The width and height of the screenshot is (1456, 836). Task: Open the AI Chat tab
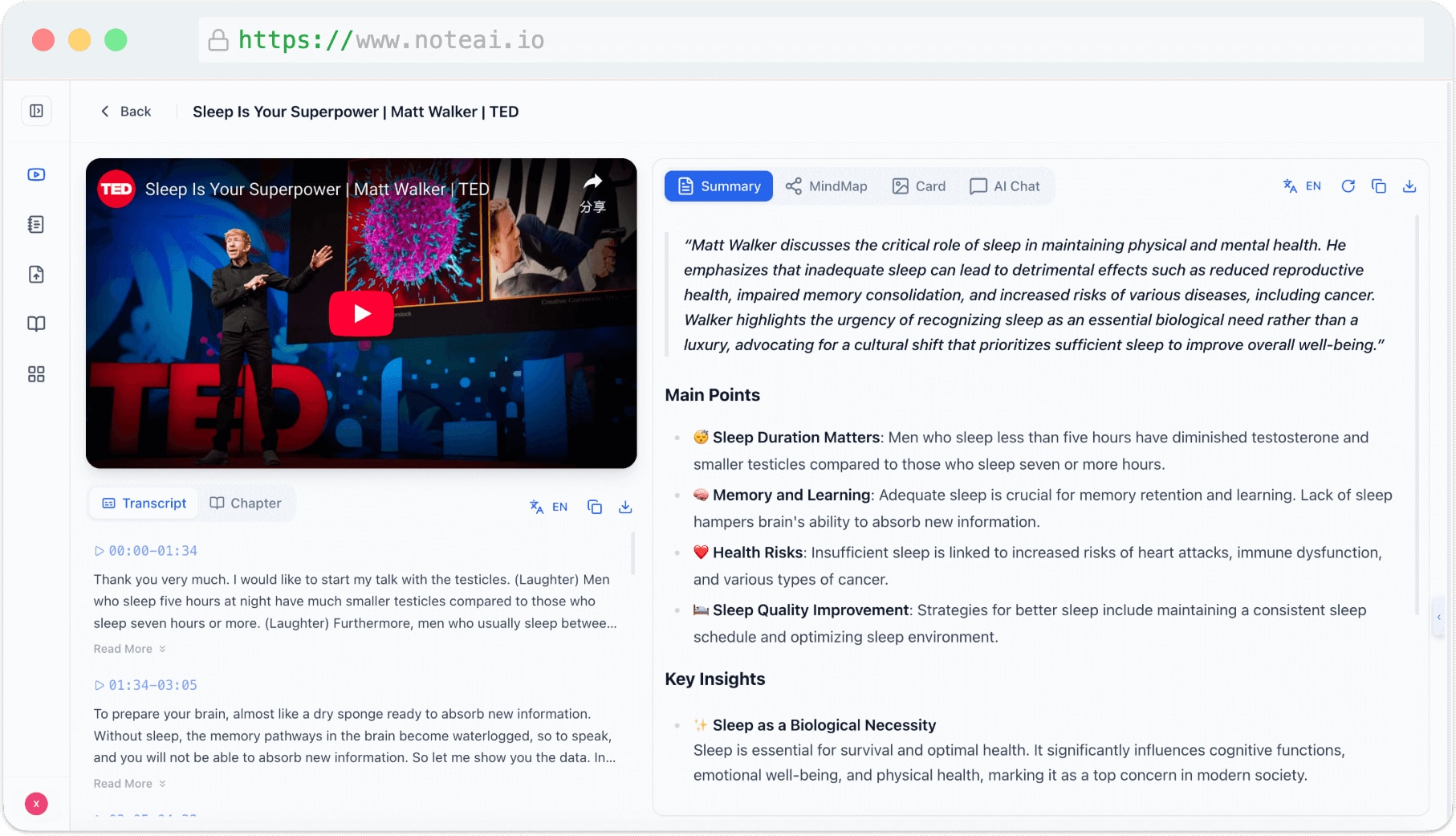click(1006, 186)
